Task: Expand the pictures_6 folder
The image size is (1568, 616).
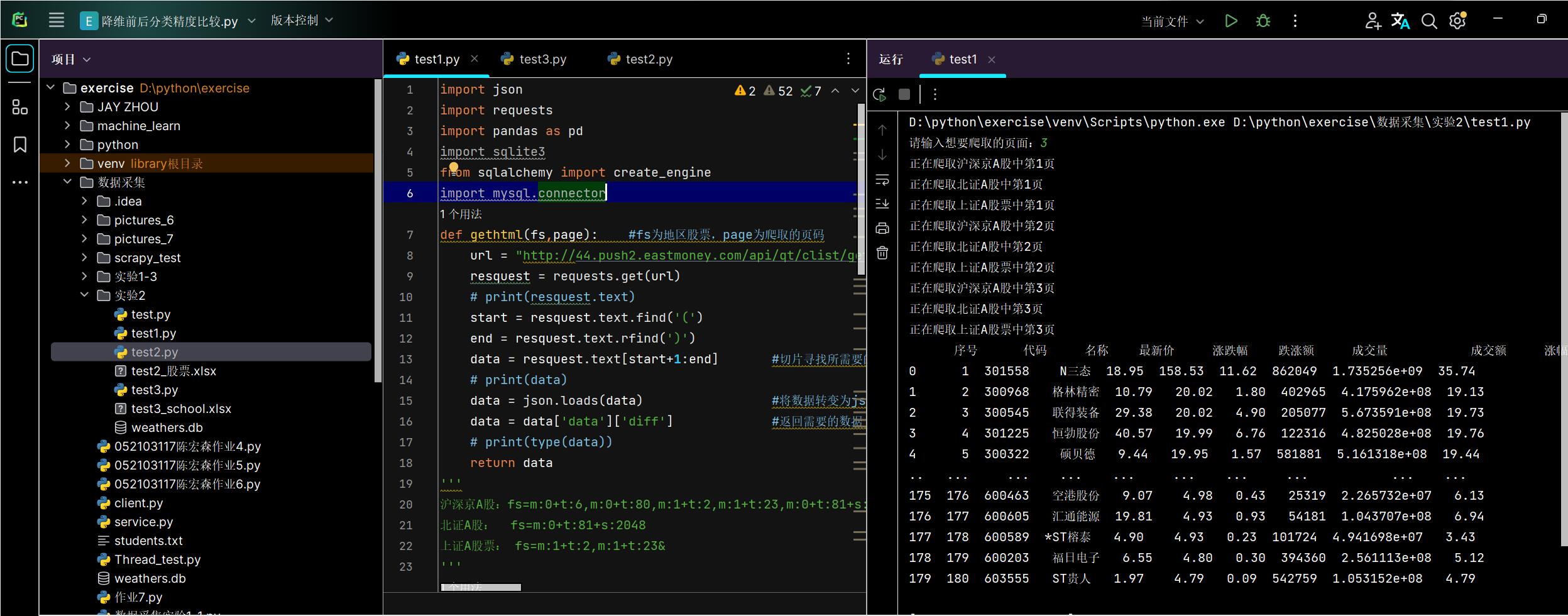Action: pyautogui.click(x=84, y=220)
